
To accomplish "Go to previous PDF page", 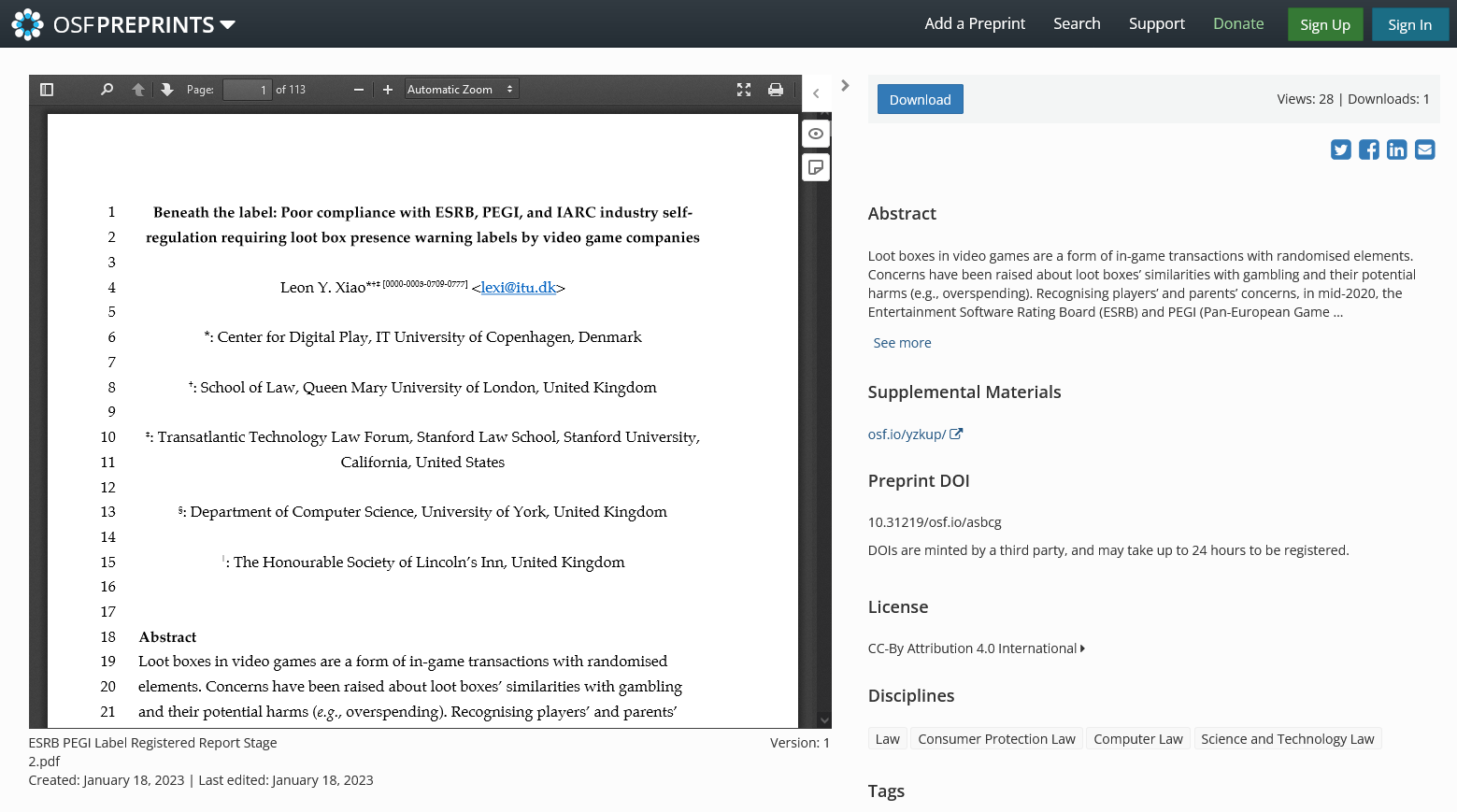I will pos(138,90).
